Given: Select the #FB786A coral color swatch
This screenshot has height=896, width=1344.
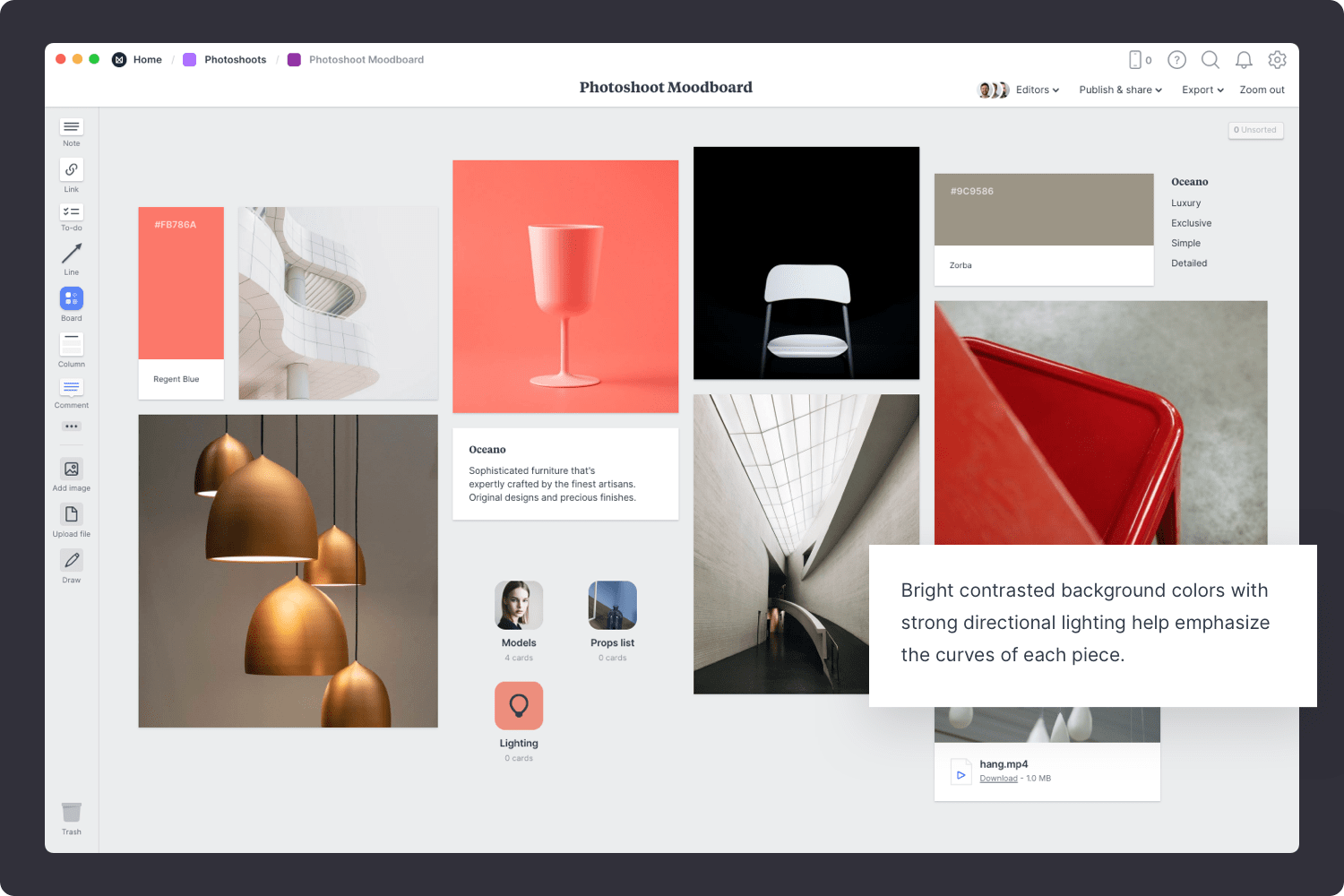Looking at the screenshot, I should coord(181,283).
